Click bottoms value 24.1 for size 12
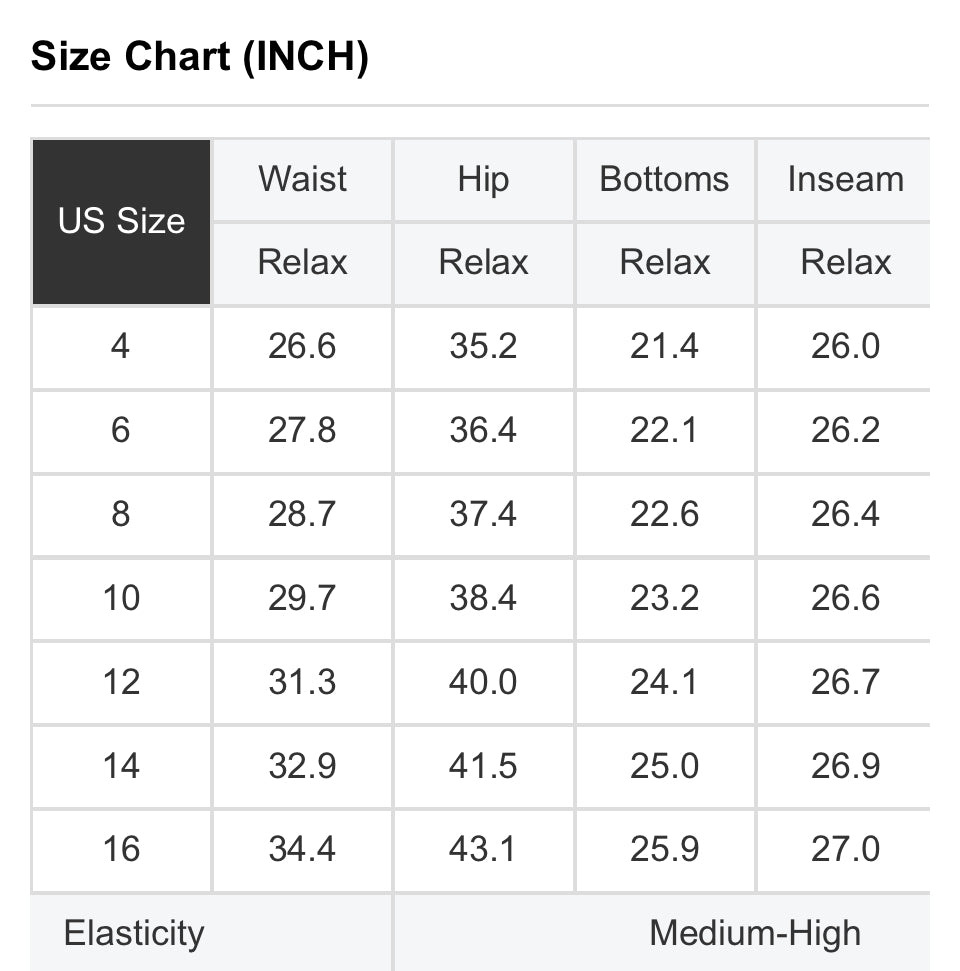 664,683
